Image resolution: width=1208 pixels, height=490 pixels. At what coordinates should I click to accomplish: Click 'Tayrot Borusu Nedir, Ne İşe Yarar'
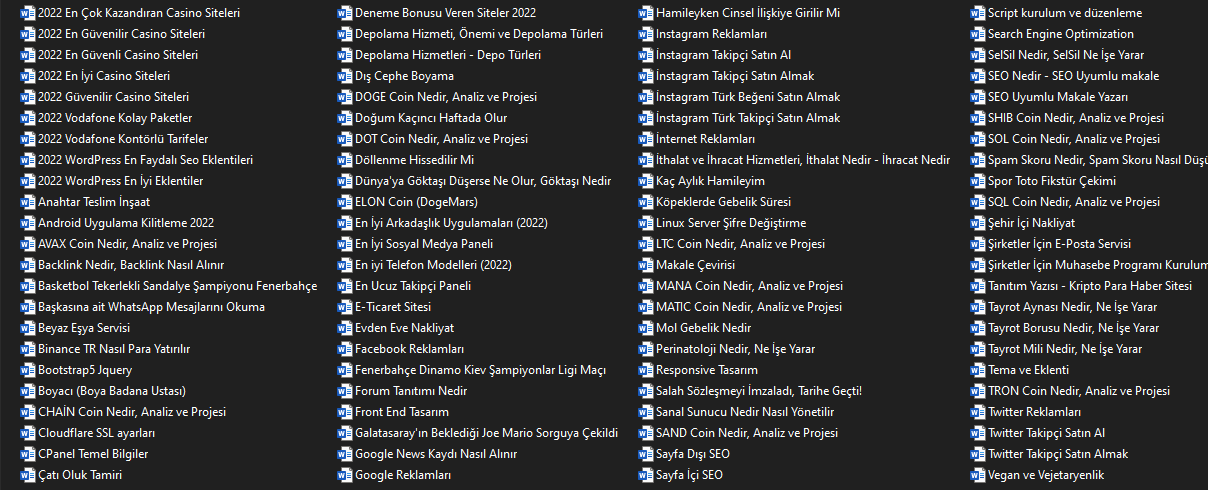[x=1074, y=328]
